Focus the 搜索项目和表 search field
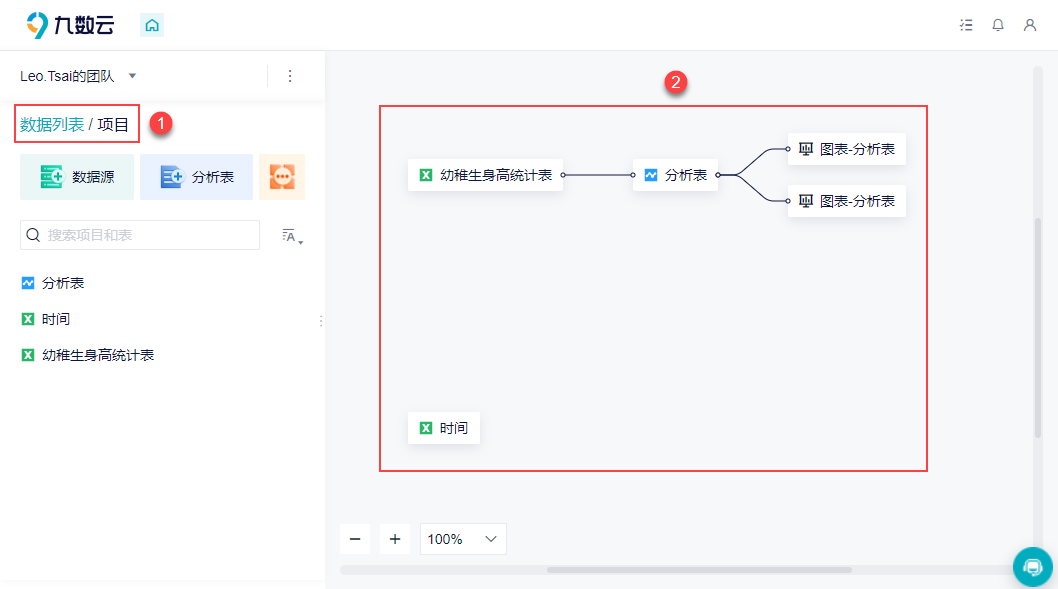The height and width of the screenshot is (589, 1058). pyautogui.click(x=140, y=235)
